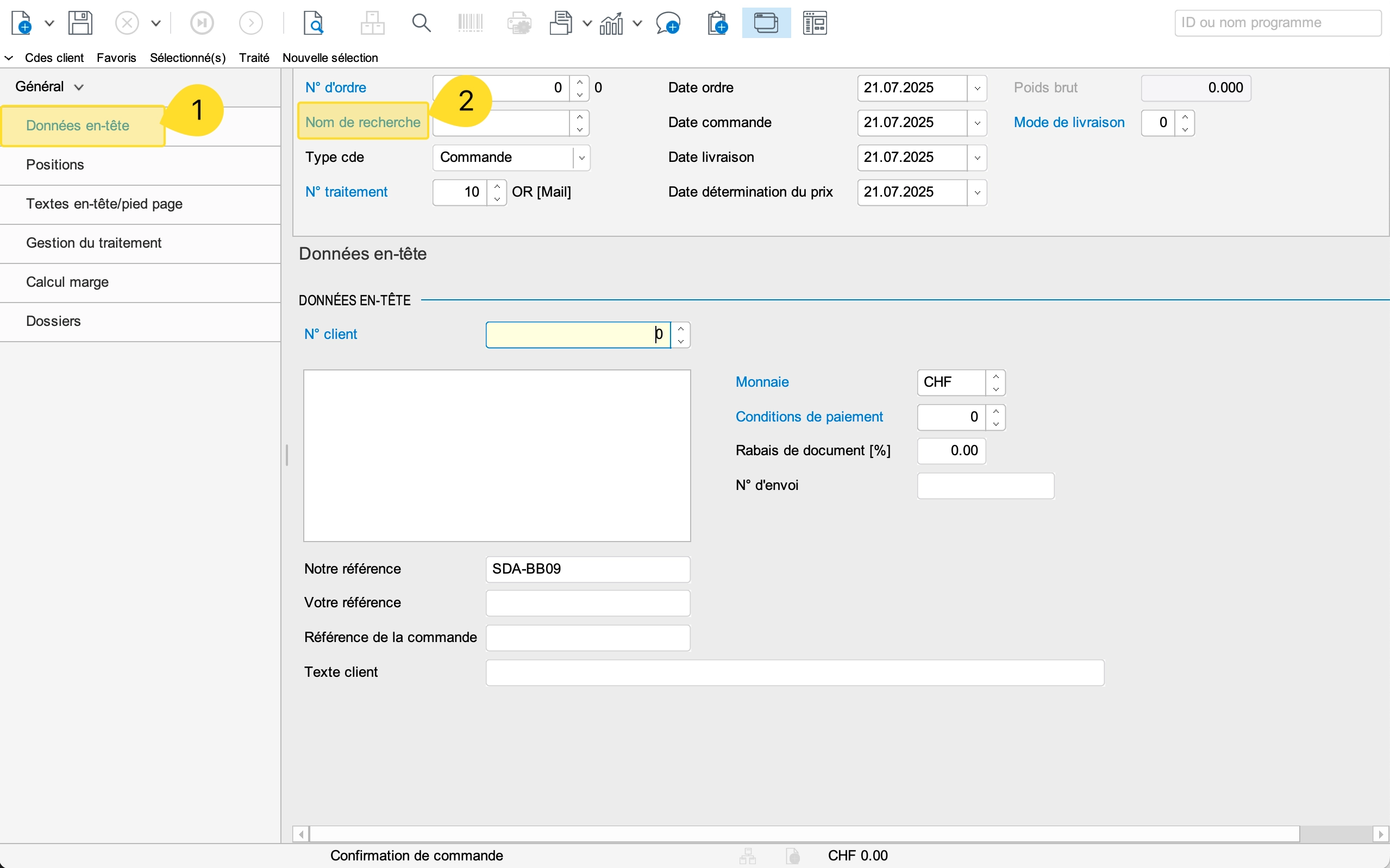Click the Votre référence input field
The height and width of the screenshot is (868, 1390).
[588, 603]
